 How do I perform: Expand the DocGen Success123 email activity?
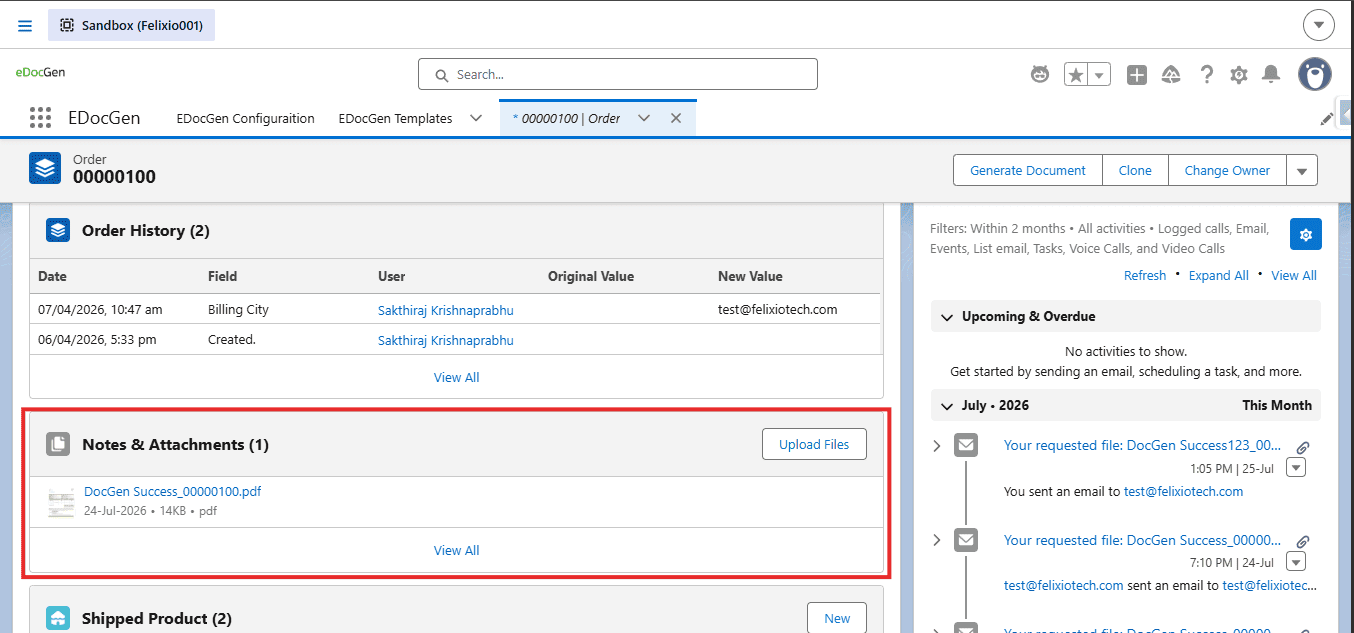[x=937, y=446]
